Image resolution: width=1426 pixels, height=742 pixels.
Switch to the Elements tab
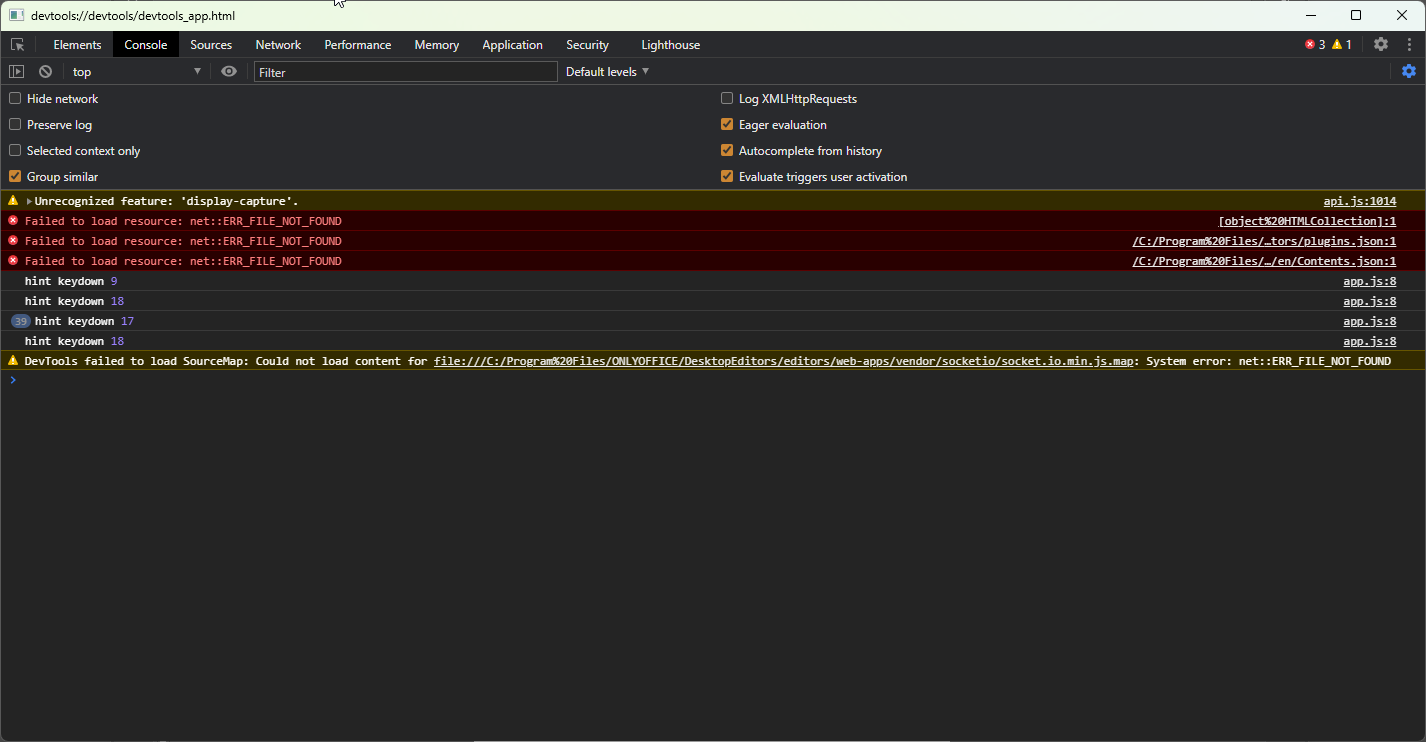click(77, 45)
